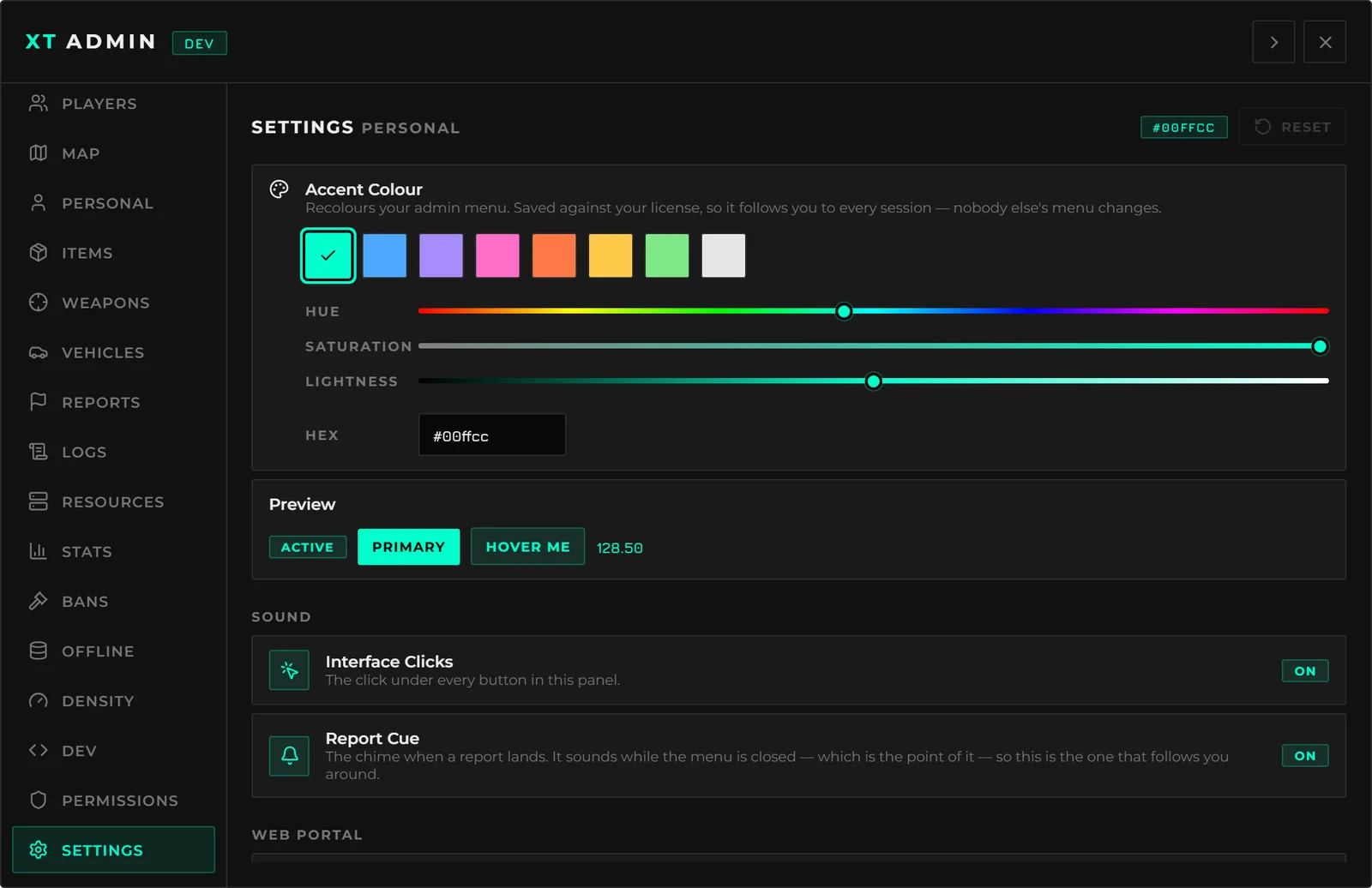Open the Permissions page
Viewport: 1372px width, 888px height.
coord(113,800)
